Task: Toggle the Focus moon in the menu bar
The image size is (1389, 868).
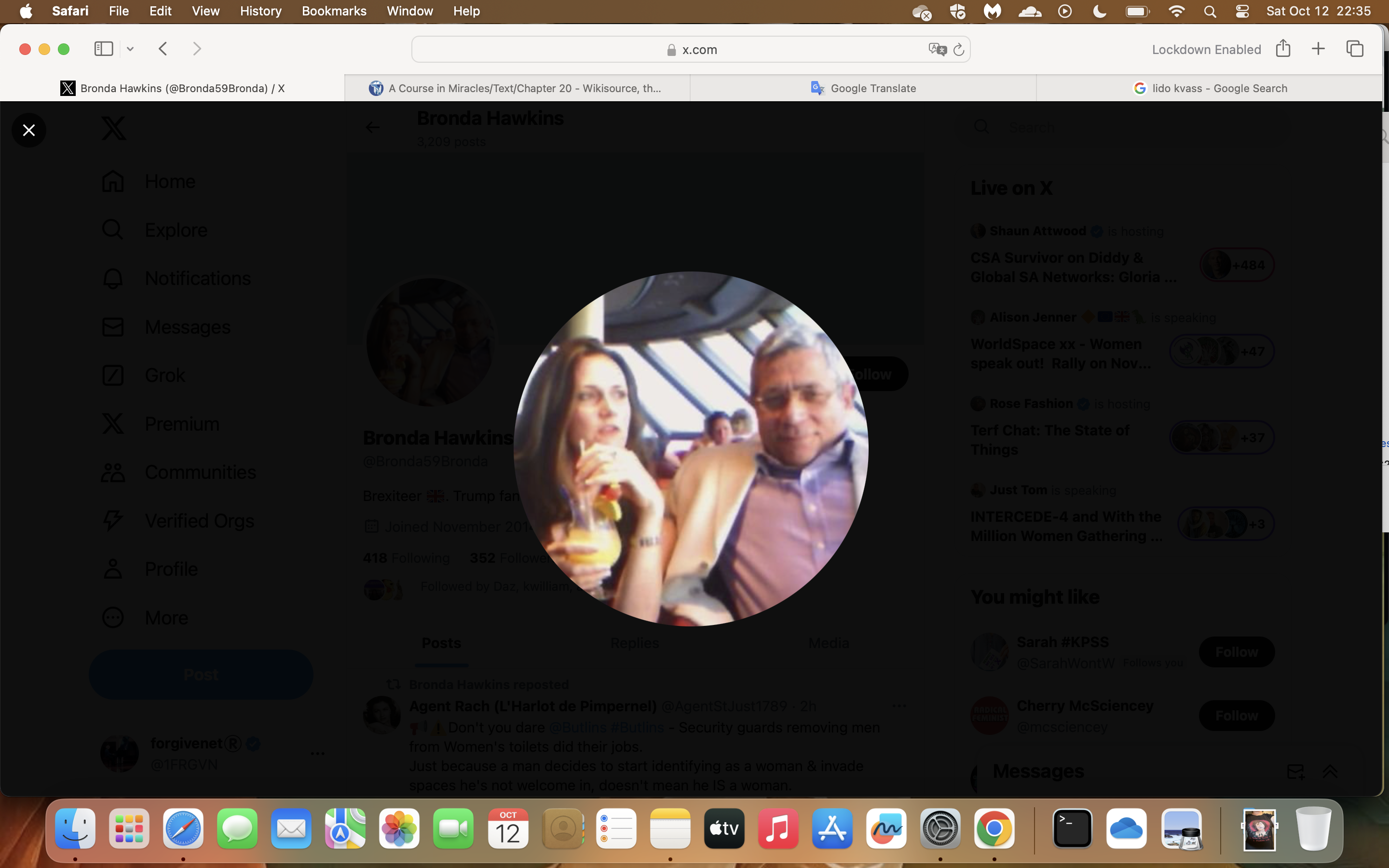Action: pyautogui.click(x=1099, y=12)
